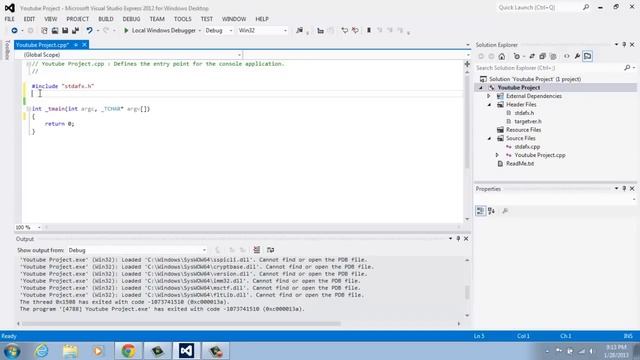Select Alphabetical sort in Properties panel
This screenshot has height=360, width=640.
(491, 211)
